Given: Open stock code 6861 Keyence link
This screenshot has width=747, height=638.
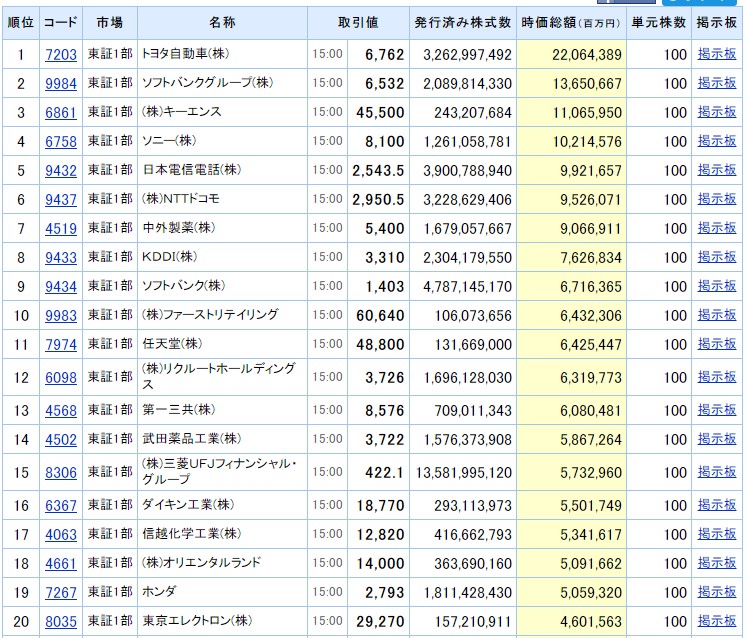Looking at the screenshot, I should click(x=61, y=113).
